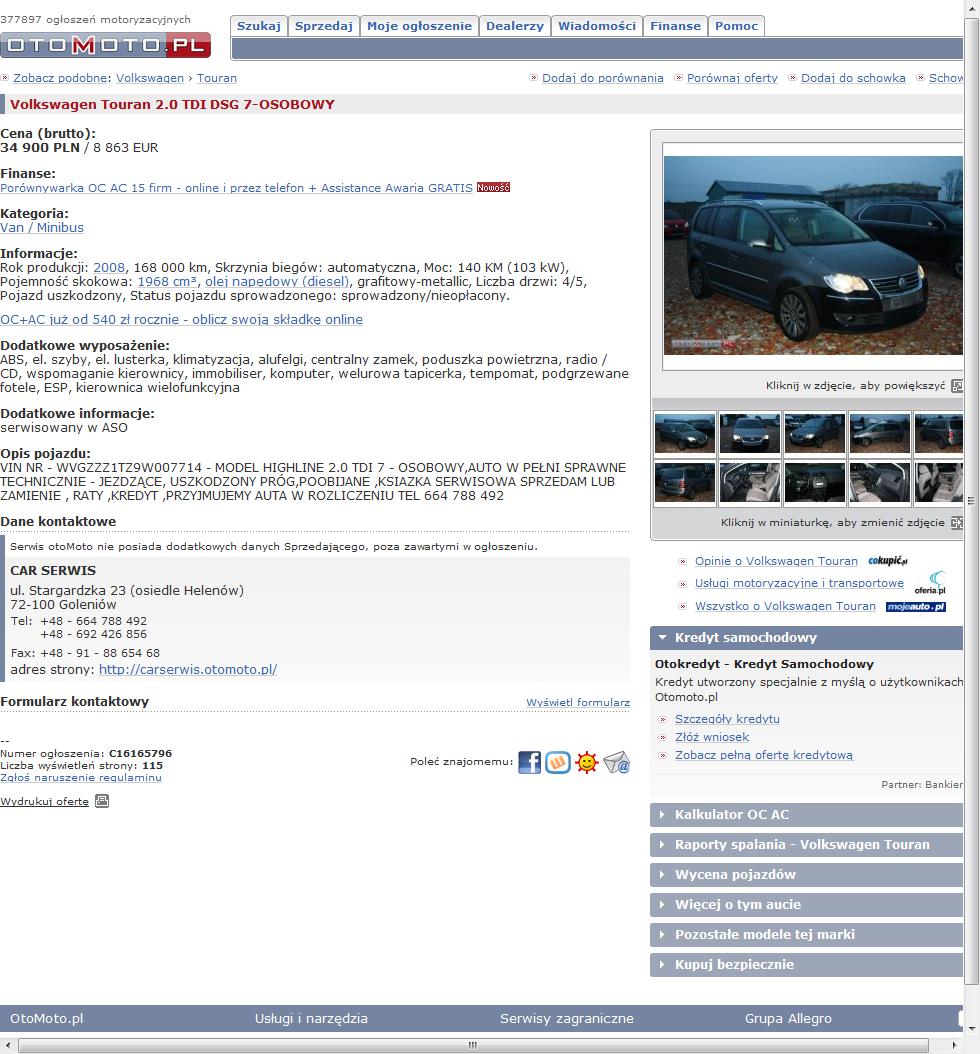
Task: Send the listing by email envelope icon
Action: 616,762
